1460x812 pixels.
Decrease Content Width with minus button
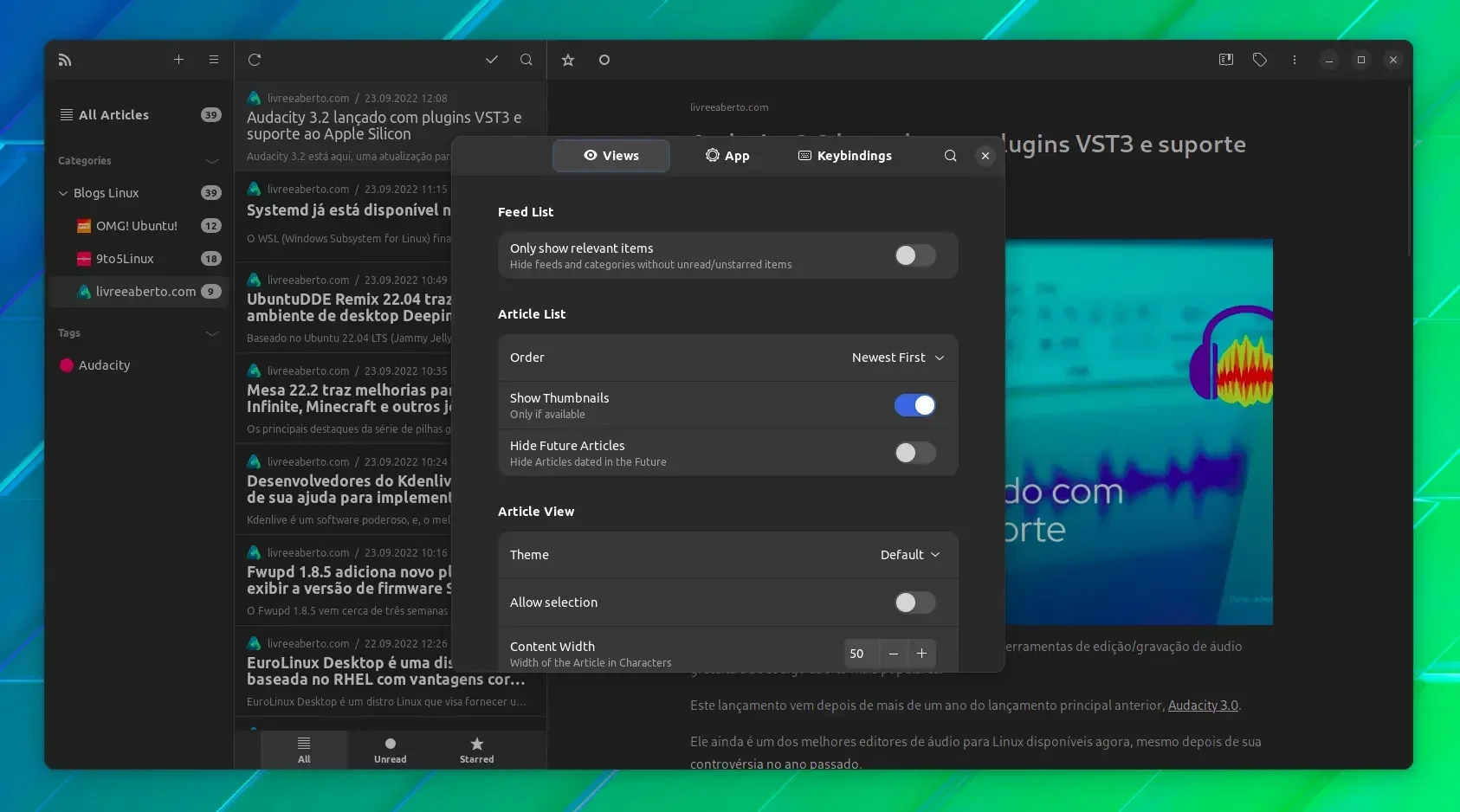point(894,654)
